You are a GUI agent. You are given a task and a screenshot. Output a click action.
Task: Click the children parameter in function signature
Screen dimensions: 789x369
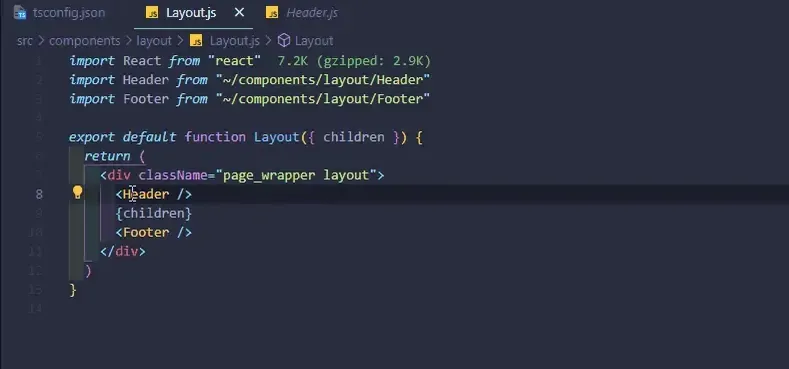coord(354,137)
